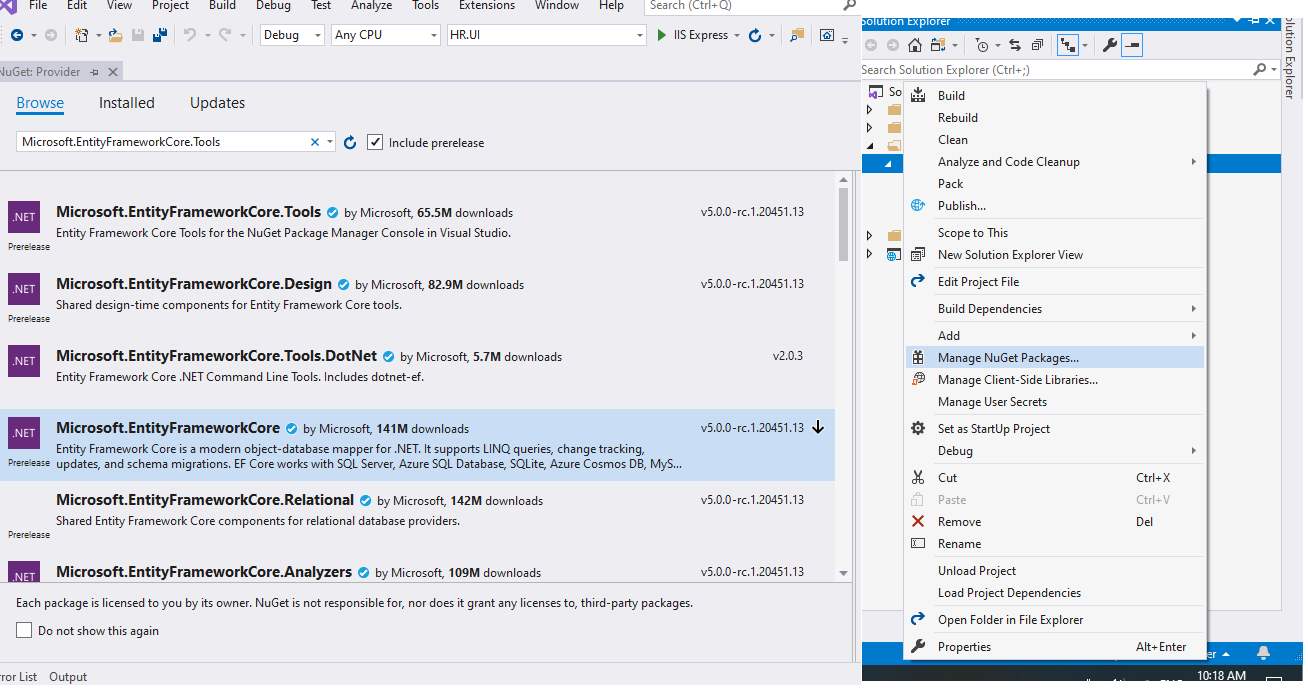Viewport: 1308px width, 688px height.
Task: Open the Extensions menu in the menu bar
Action: point(487,6)
